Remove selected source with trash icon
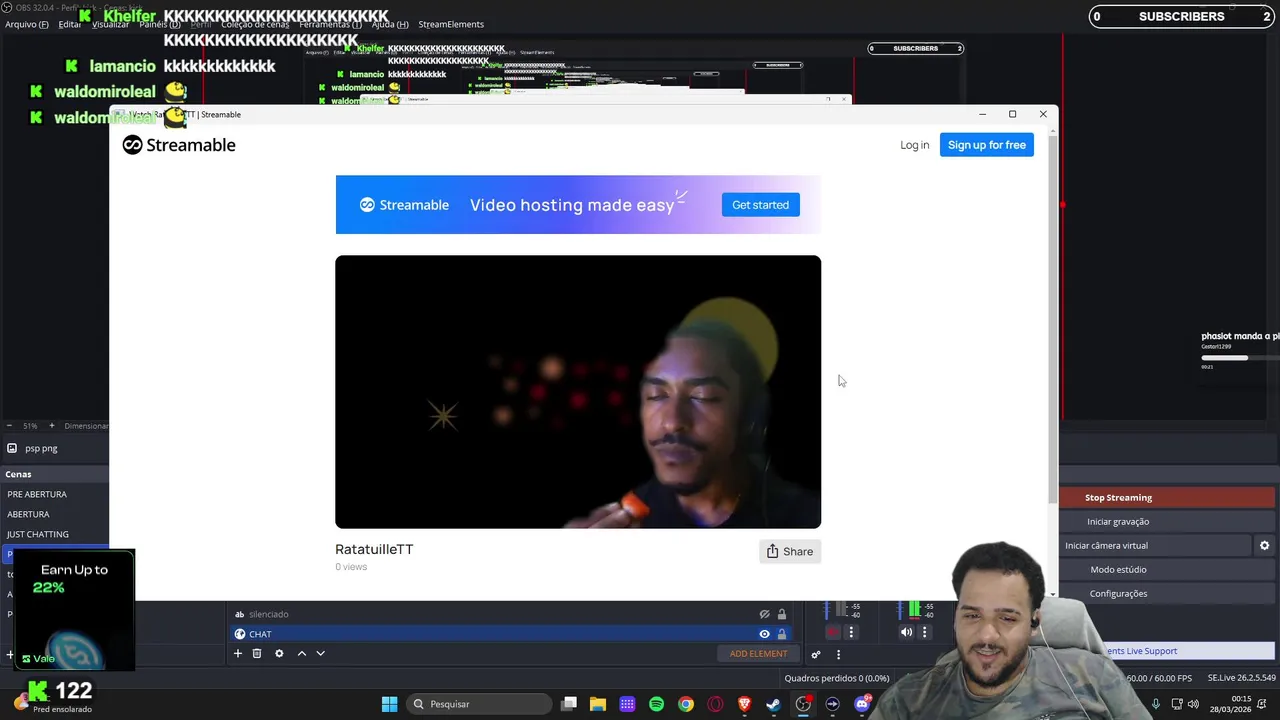This screenshot has height=720, width=1280. pyautogui.click(x=257, y=653)
